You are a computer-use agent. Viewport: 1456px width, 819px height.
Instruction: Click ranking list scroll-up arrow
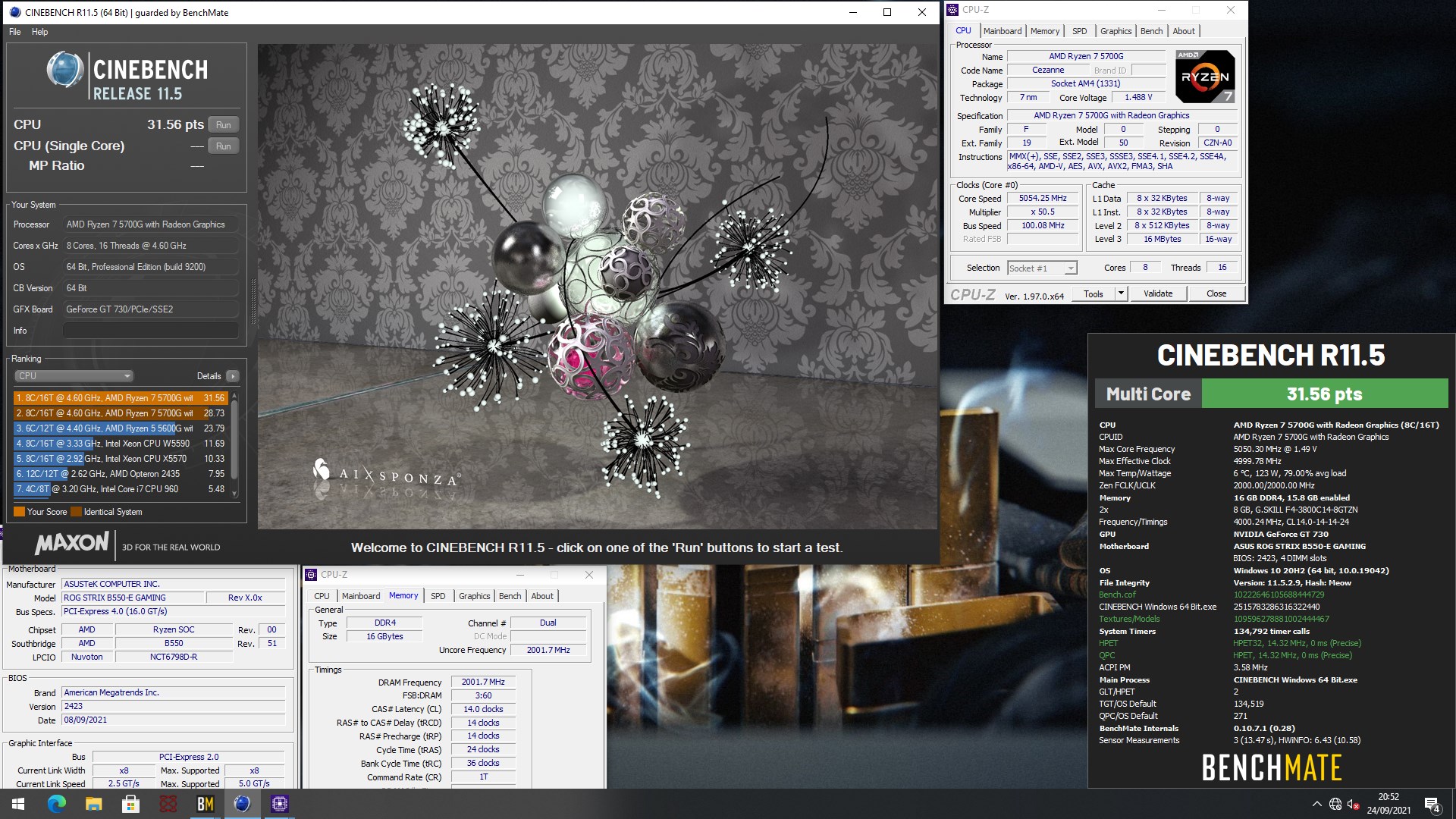coord(234,396)
